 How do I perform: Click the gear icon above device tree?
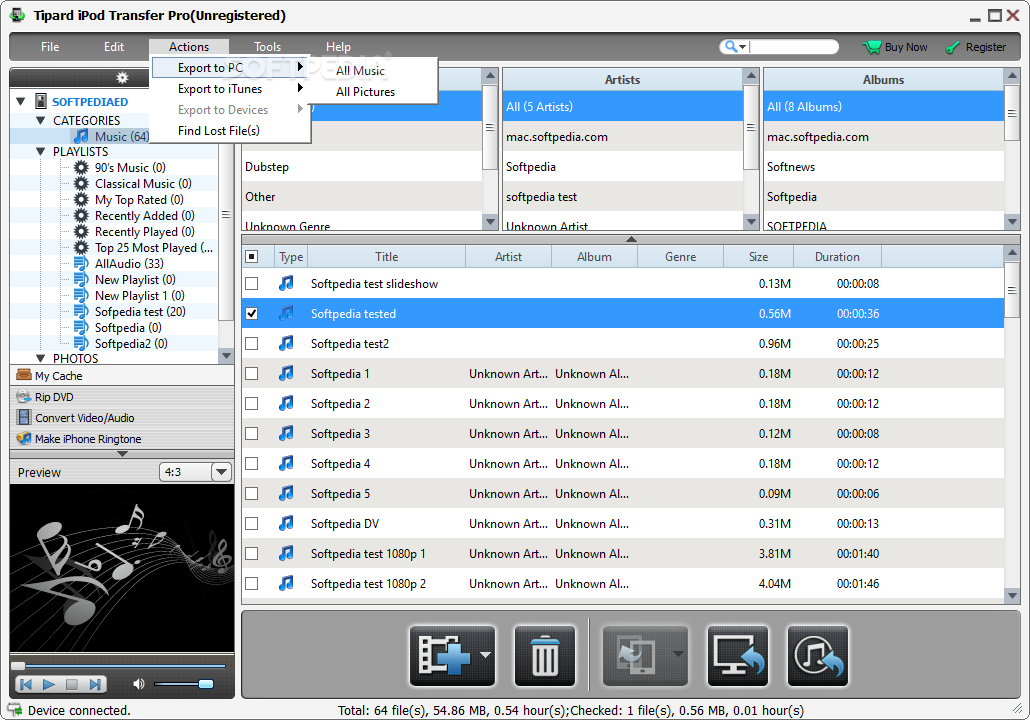click(x=122, y=78)
